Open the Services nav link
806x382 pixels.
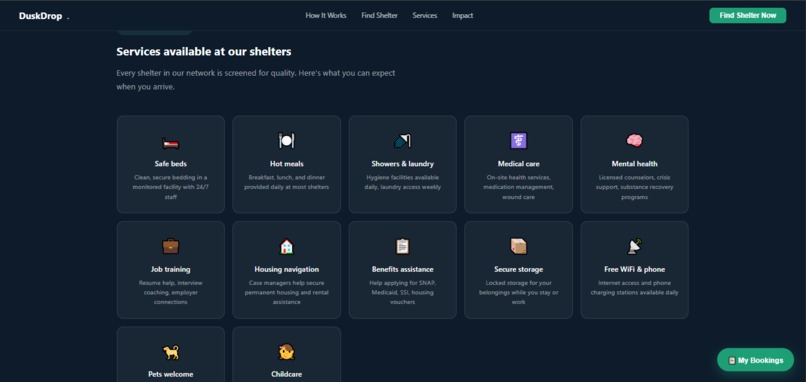pos(425,15)
